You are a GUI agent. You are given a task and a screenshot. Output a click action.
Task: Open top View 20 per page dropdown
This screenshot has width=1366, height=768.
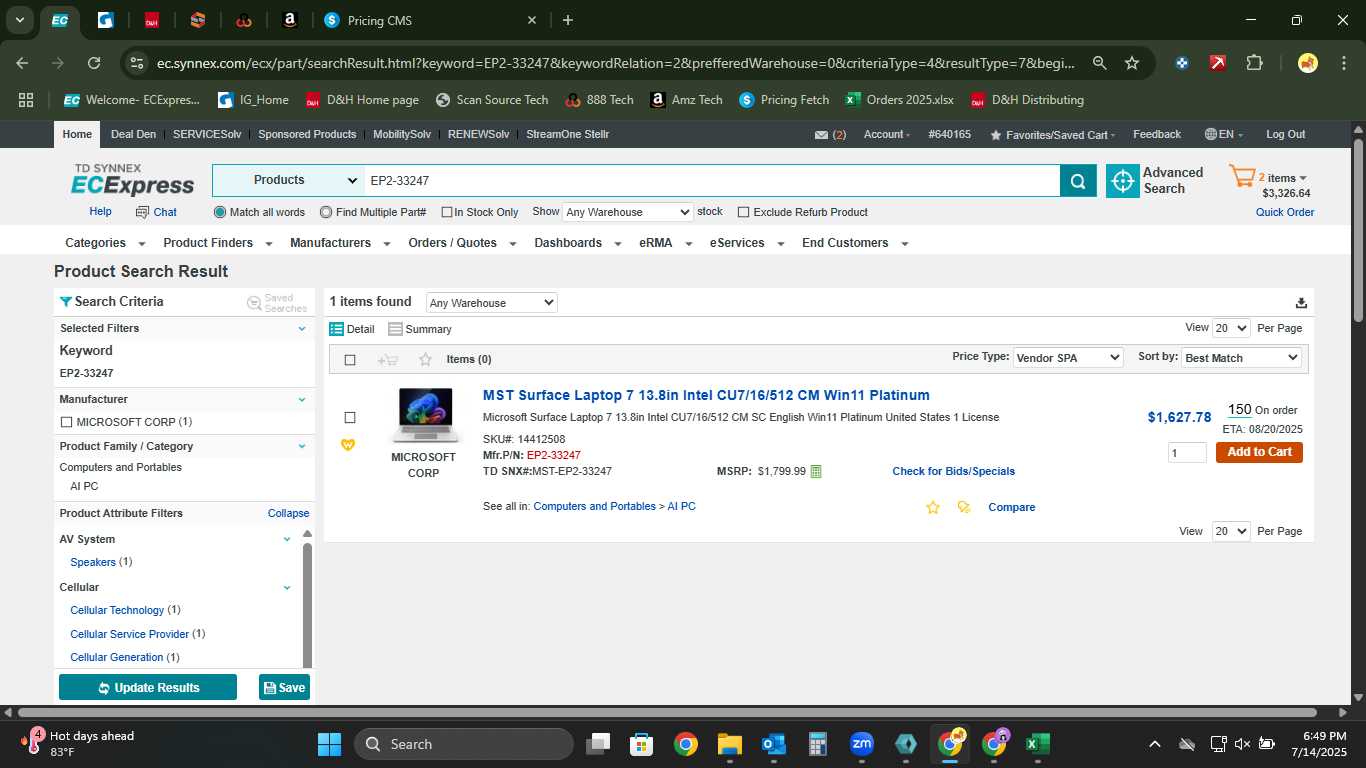click(x=1231, y=328)
